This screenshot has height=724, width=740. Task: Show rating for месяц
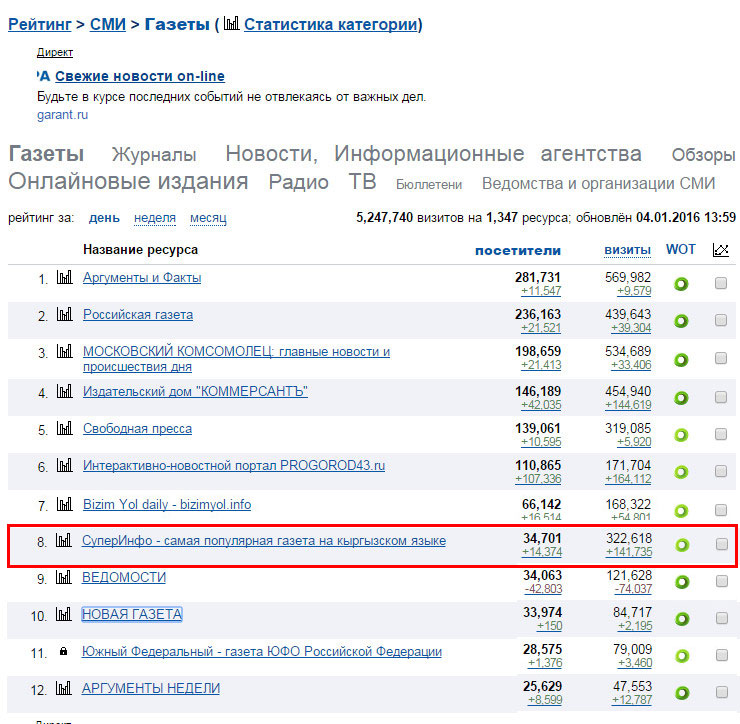pyautogui.click(x=208, y=218)
